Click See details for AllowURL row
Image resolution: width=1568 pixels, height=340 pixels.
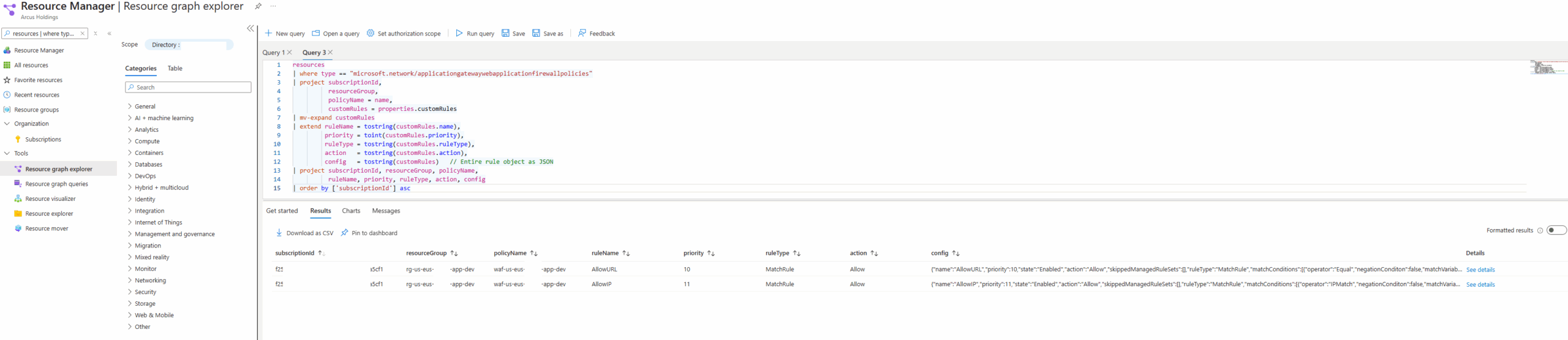1480,270
